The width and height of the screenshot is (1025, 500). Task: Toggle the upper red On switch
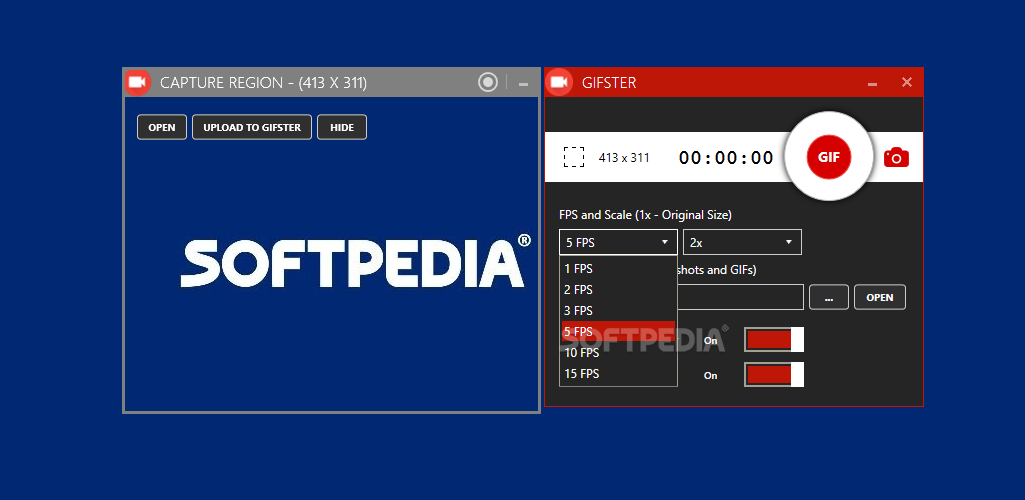(x=774, y=340)
